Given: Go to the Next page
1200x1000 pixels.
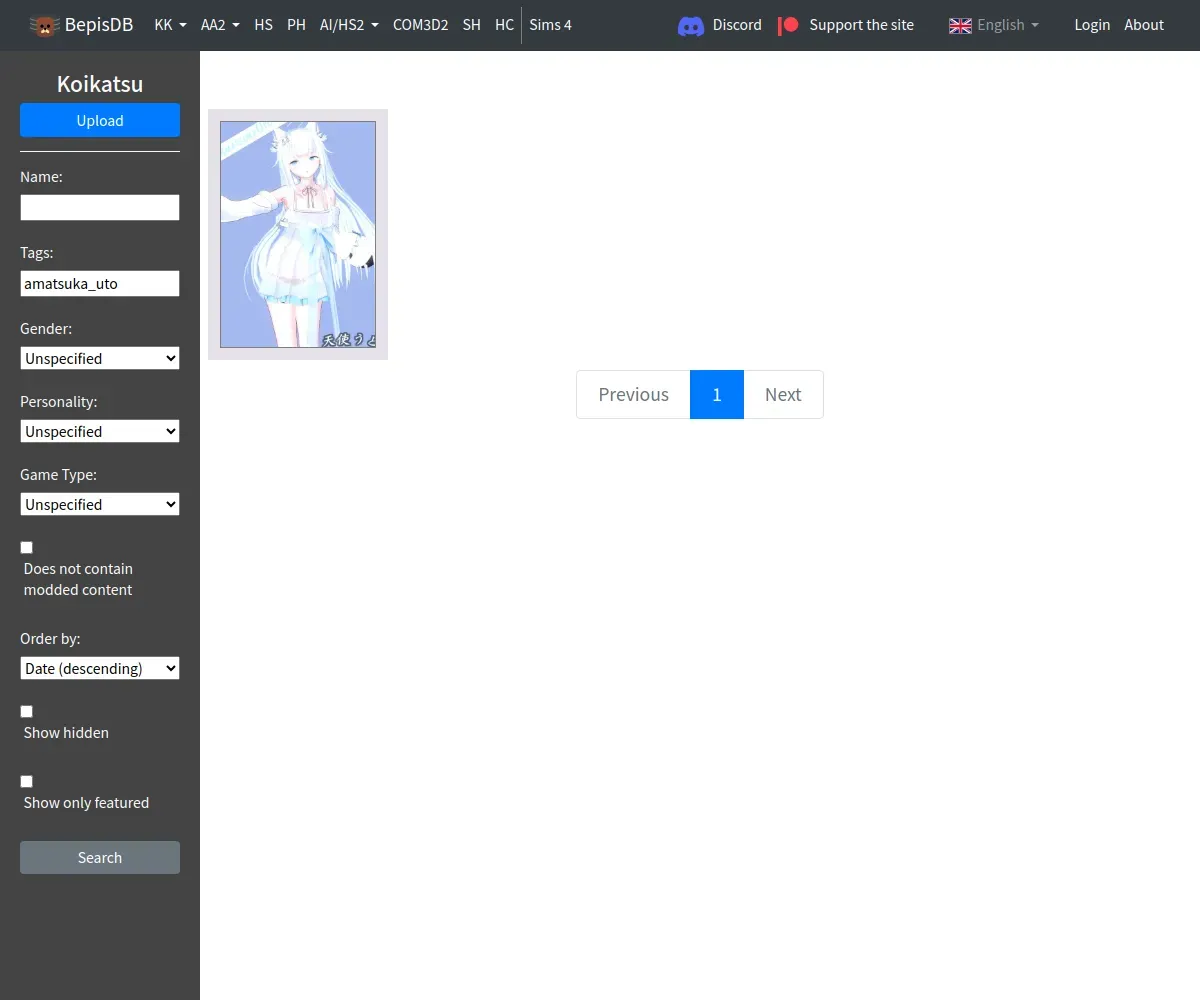Looking at the screenshot, I should point(783,394).
